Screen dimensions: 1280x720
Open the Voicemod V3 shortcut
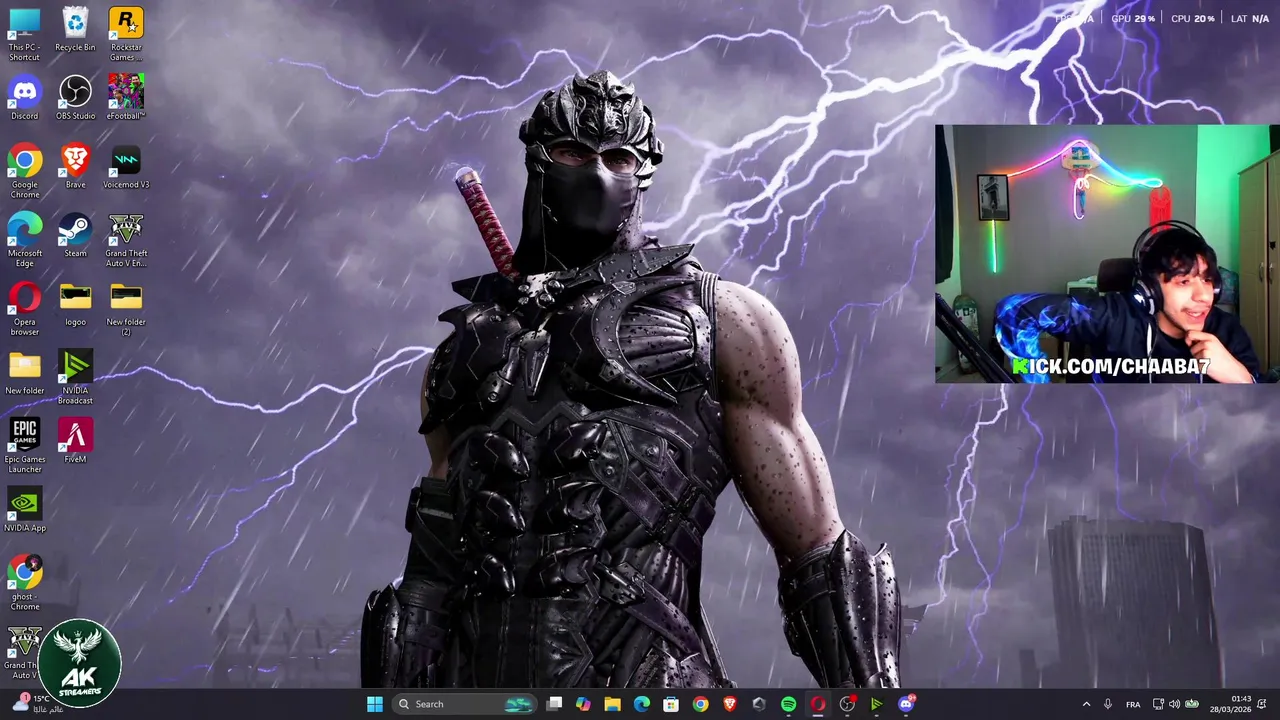point(126,167)
